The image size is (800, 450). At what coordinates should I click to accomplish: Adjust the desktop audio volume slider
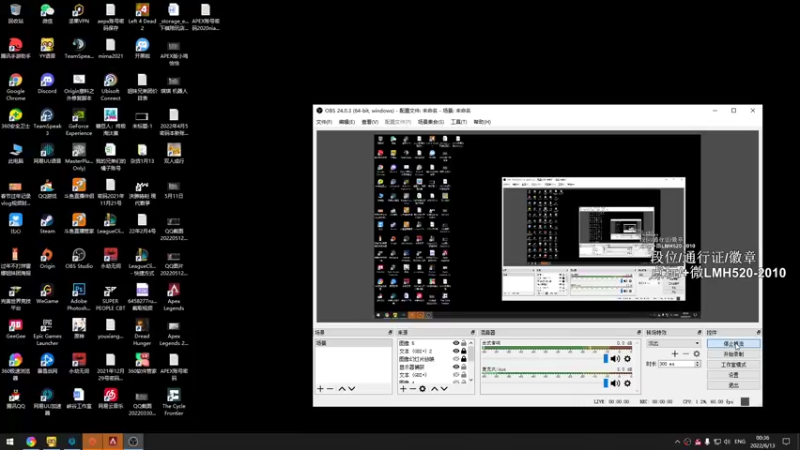[606, 359]
